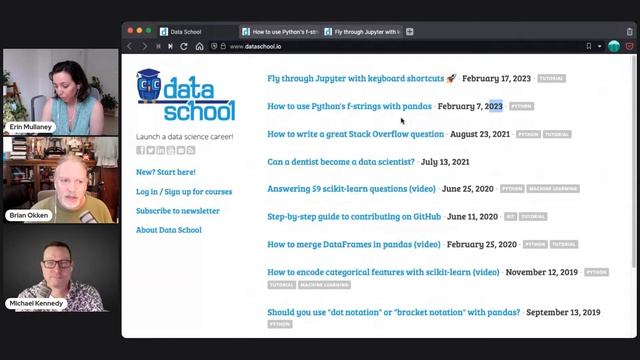Click the fast-forward icon in browser toolbar
This screenshot has width=640, height=360.
pyautogui.click(x=170, y=47)
